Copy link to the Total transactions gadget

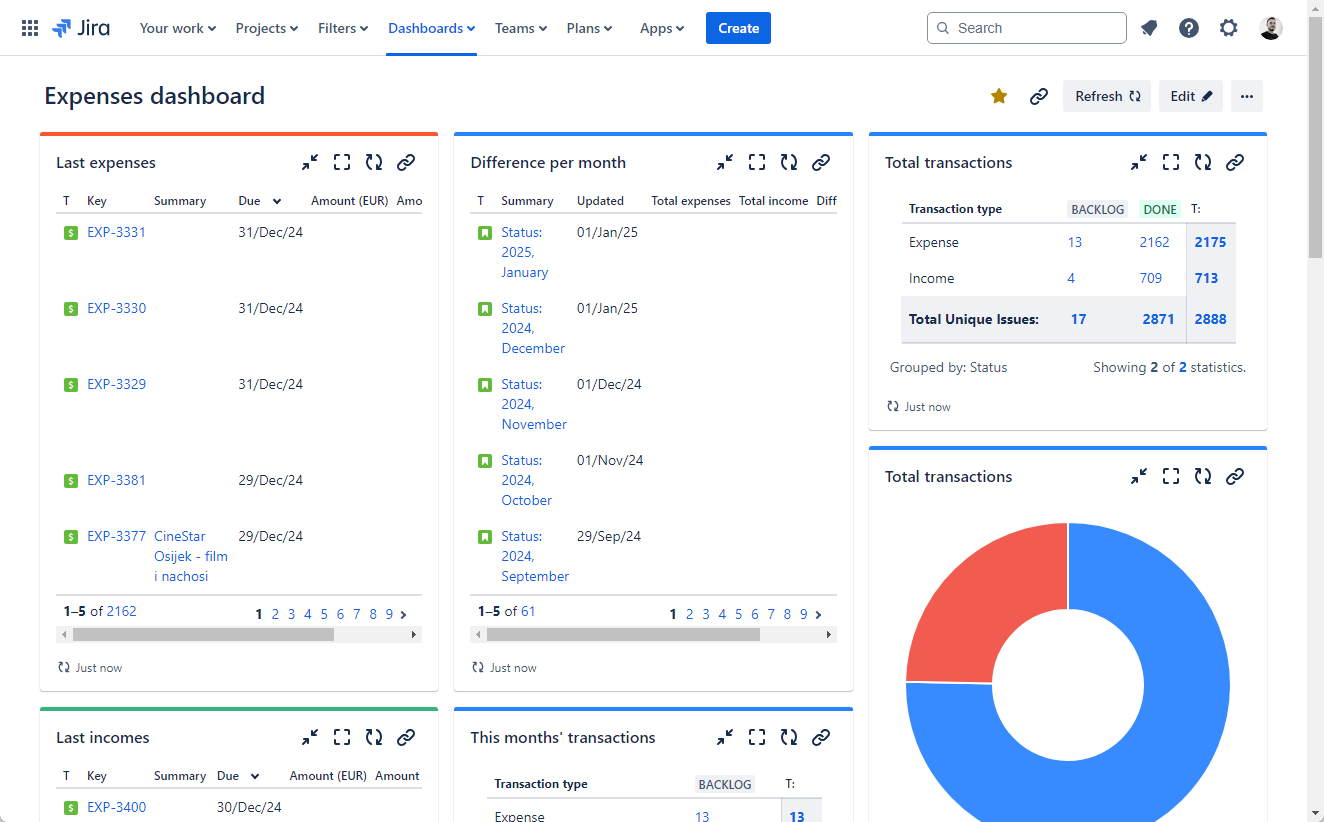[x=1235, y=161]
